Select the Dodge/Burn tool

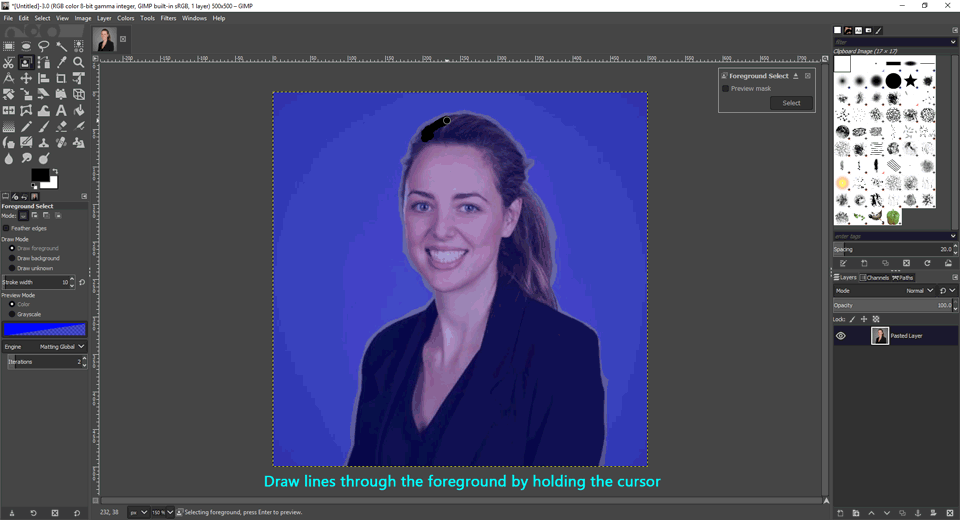coord(44,159)
